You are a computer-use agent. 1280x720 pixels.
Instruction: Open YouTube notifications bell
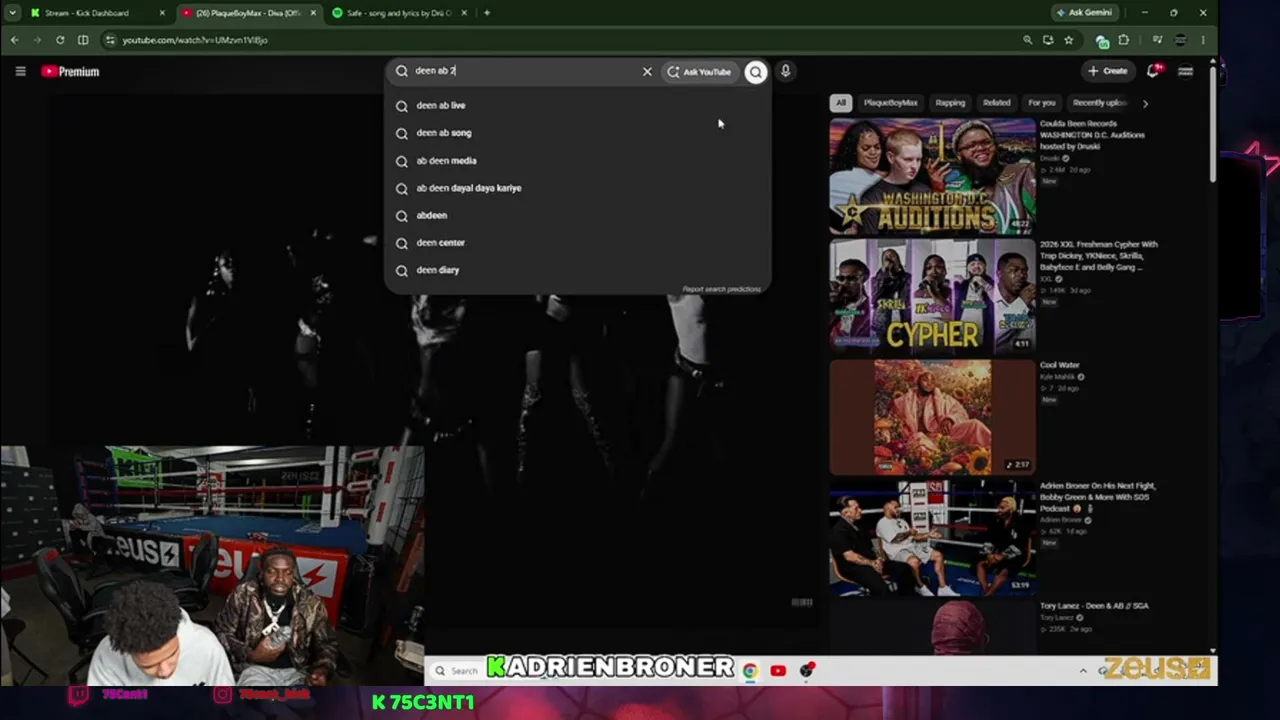(1153, 71)
